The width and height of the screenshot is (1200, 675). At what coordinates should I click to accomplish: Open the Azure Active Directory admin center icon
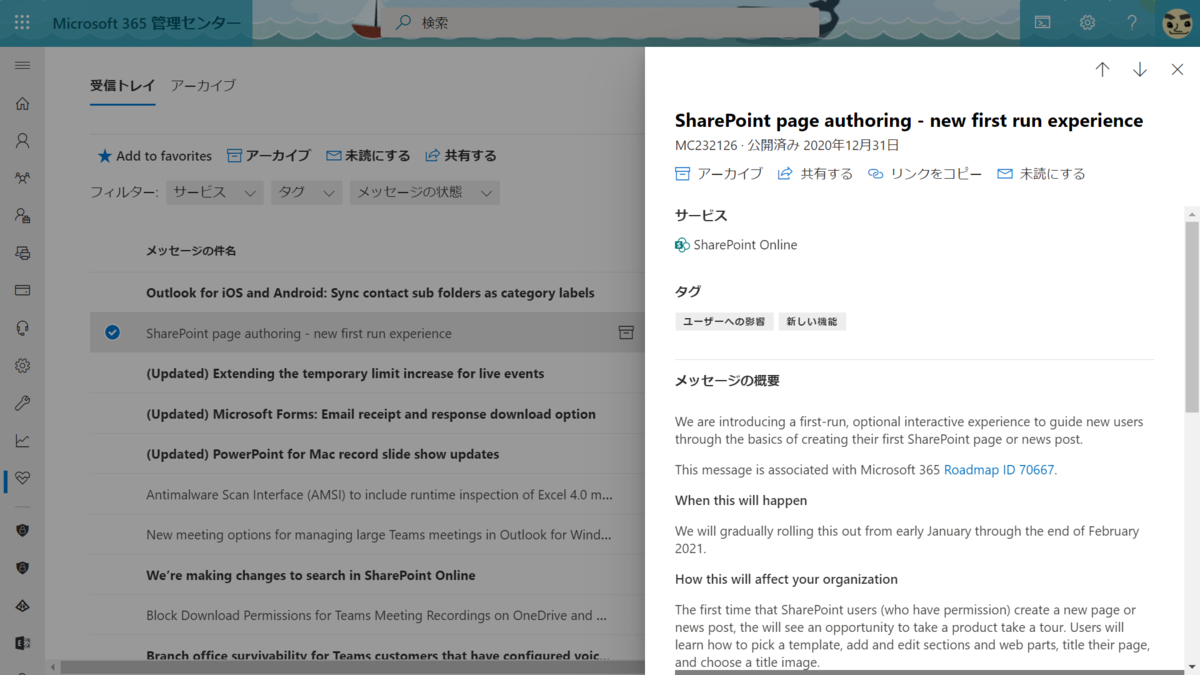click(x=22, y=605)
